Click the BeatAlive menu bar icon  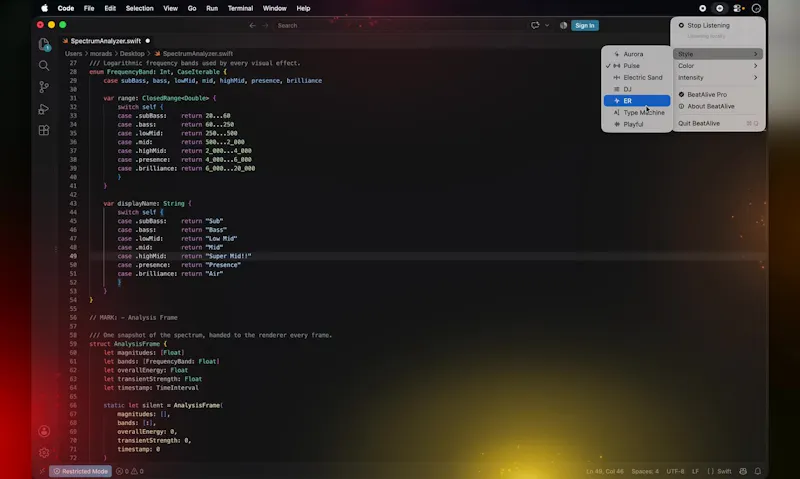pos(719,8)
